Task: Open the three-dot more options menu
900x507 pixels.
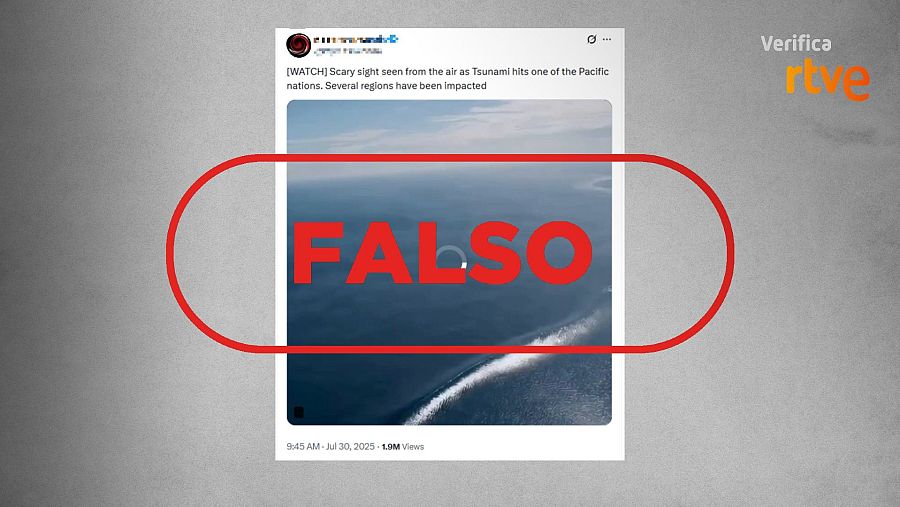Action: point(607,39)
